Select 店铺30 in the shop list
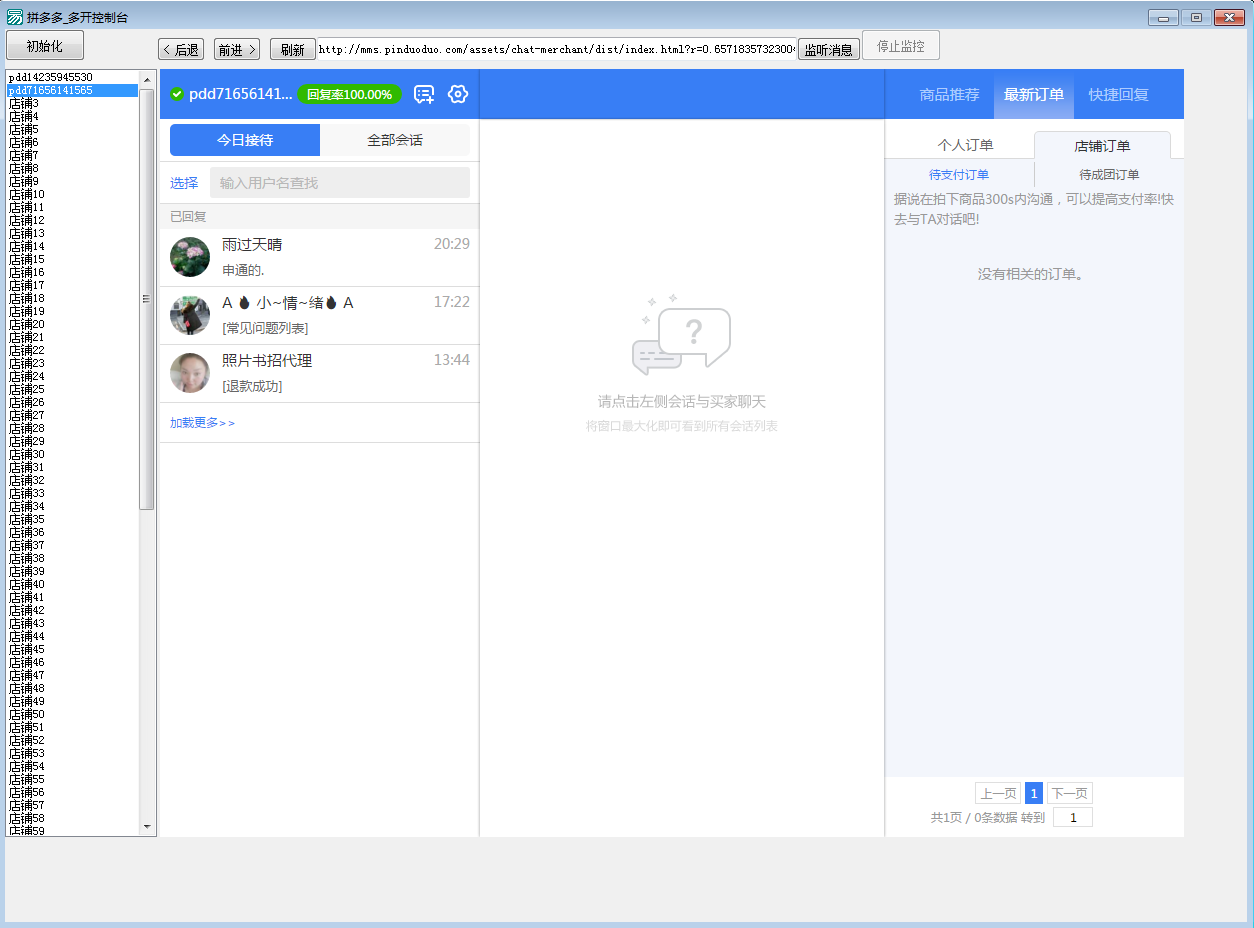Screen dimensions: 1254x928 tap(72, 454)
